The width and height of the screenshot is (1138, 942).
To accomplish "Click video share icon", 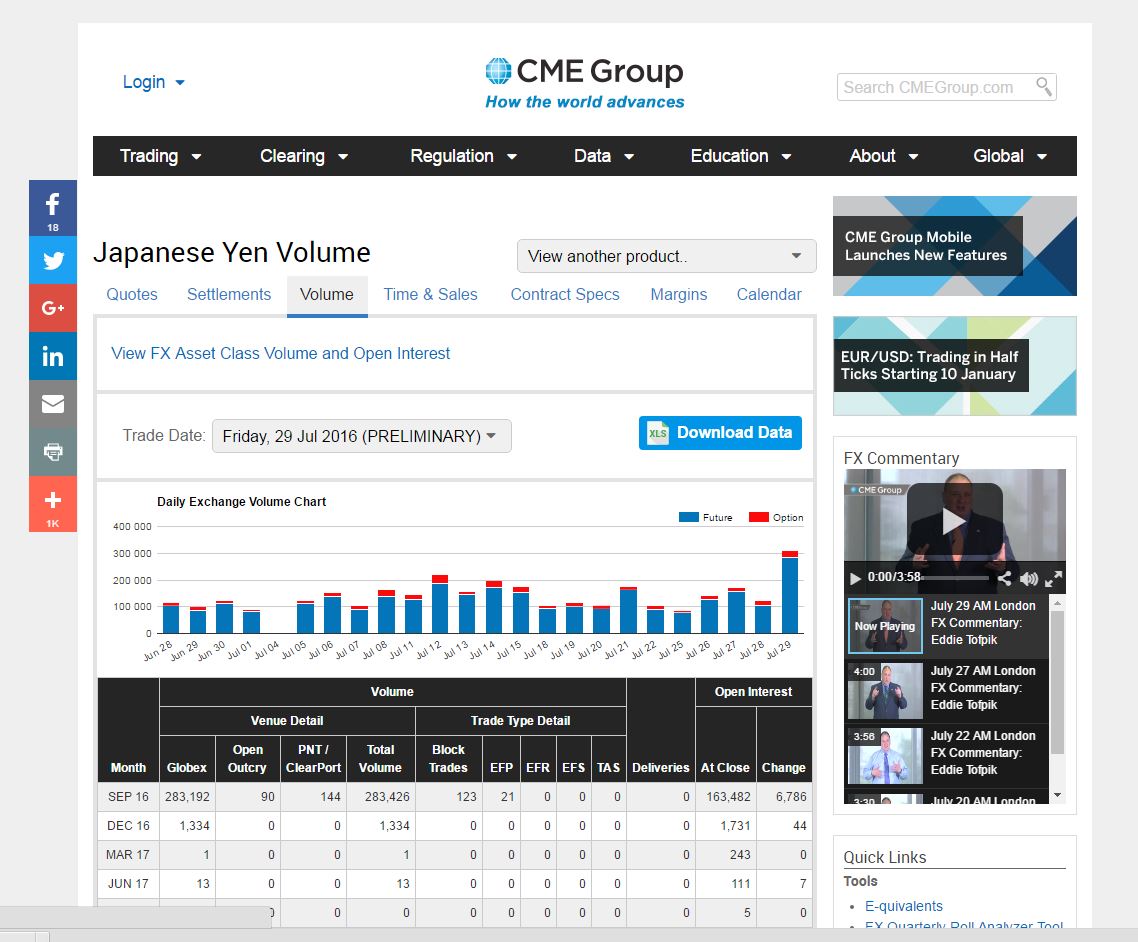I will coord(1004,578).
